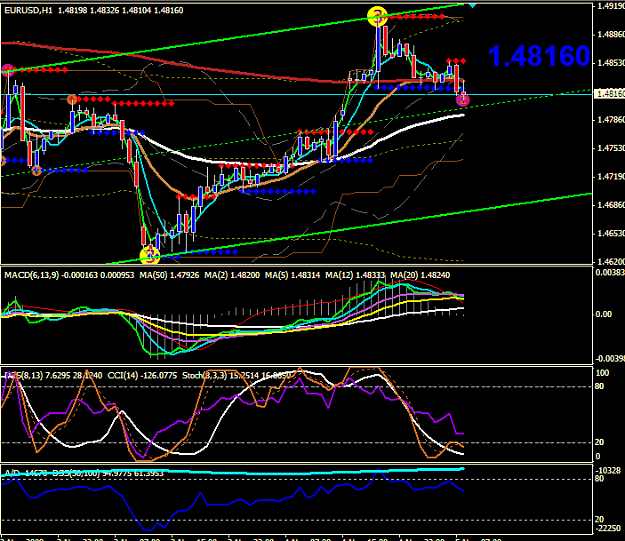Click the 1.4786 level on the price axis
The image size is (625, 541).
[x=610, y=120]
